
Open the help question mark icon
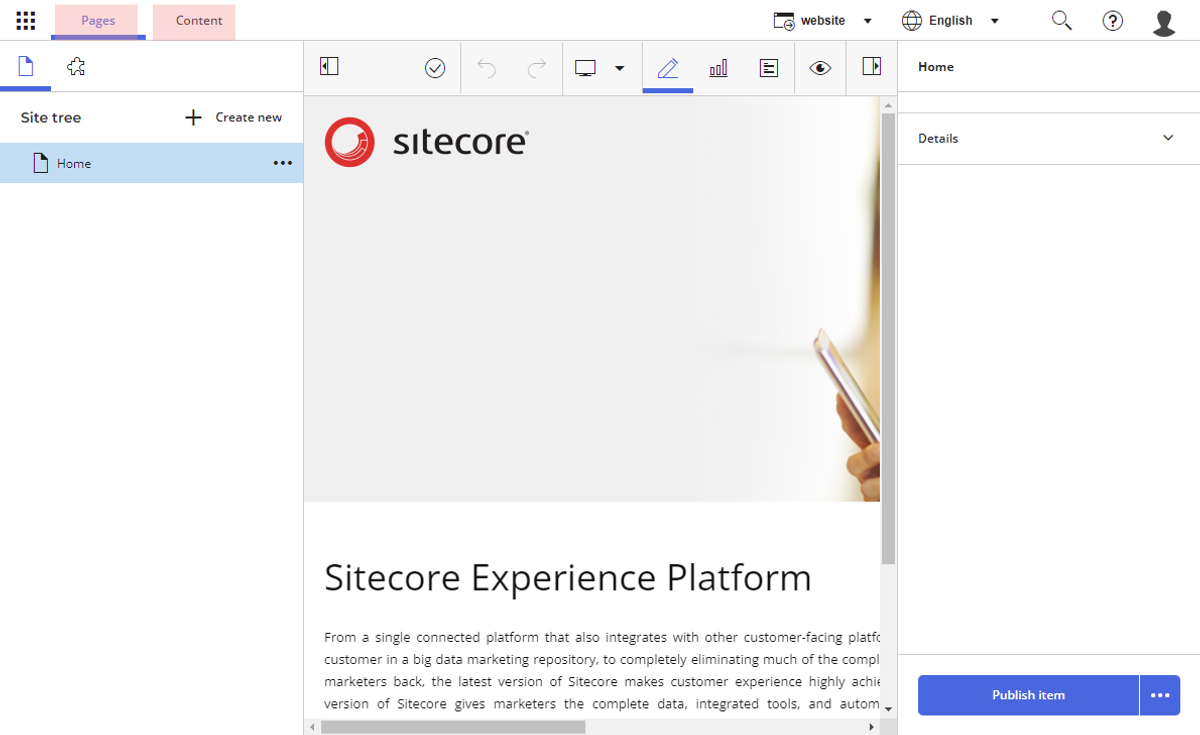click(1113, 21)
